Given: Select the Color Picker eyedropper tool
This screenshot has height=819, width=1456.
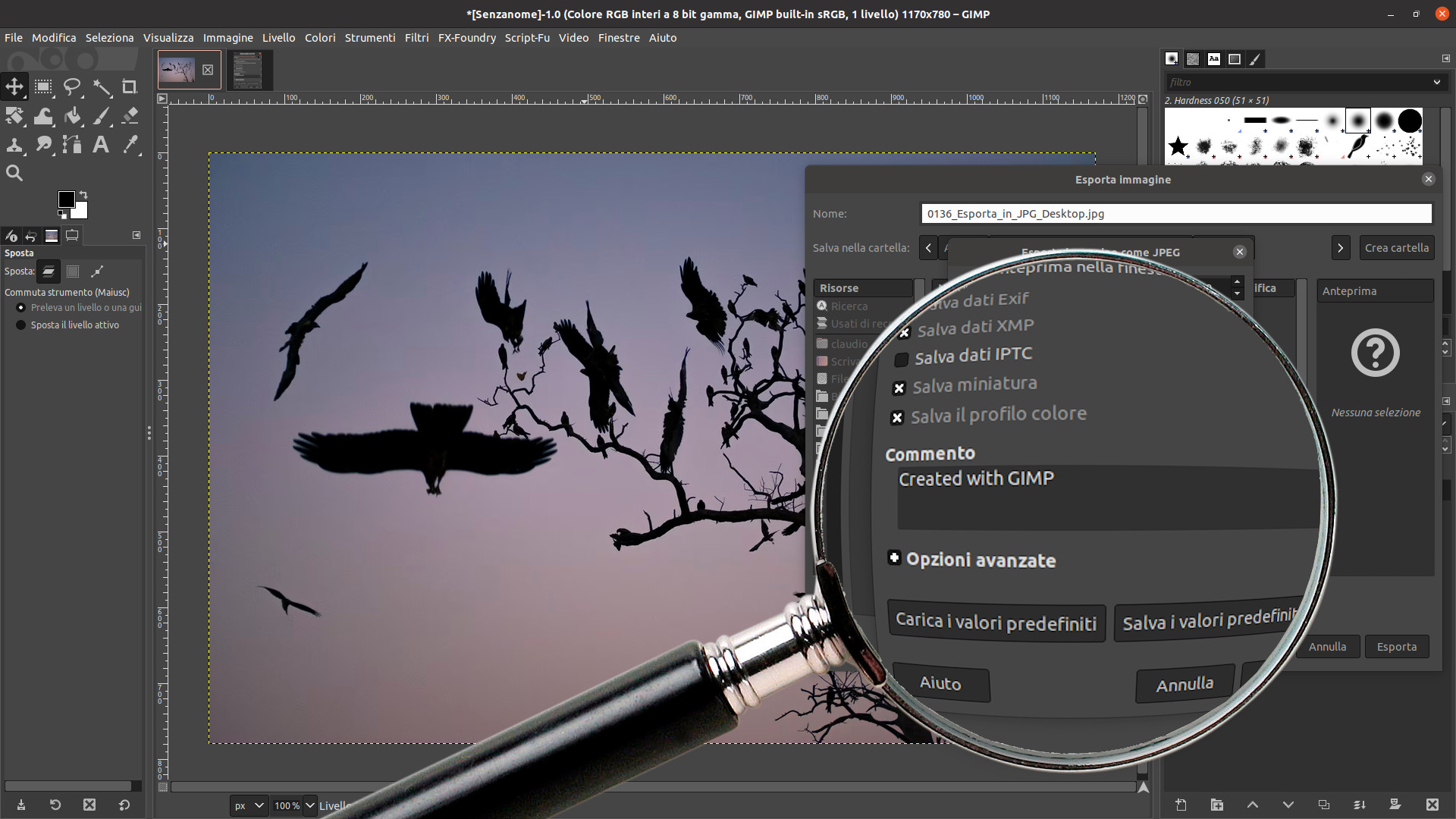Looking at the screenshot, I should 130,145.
